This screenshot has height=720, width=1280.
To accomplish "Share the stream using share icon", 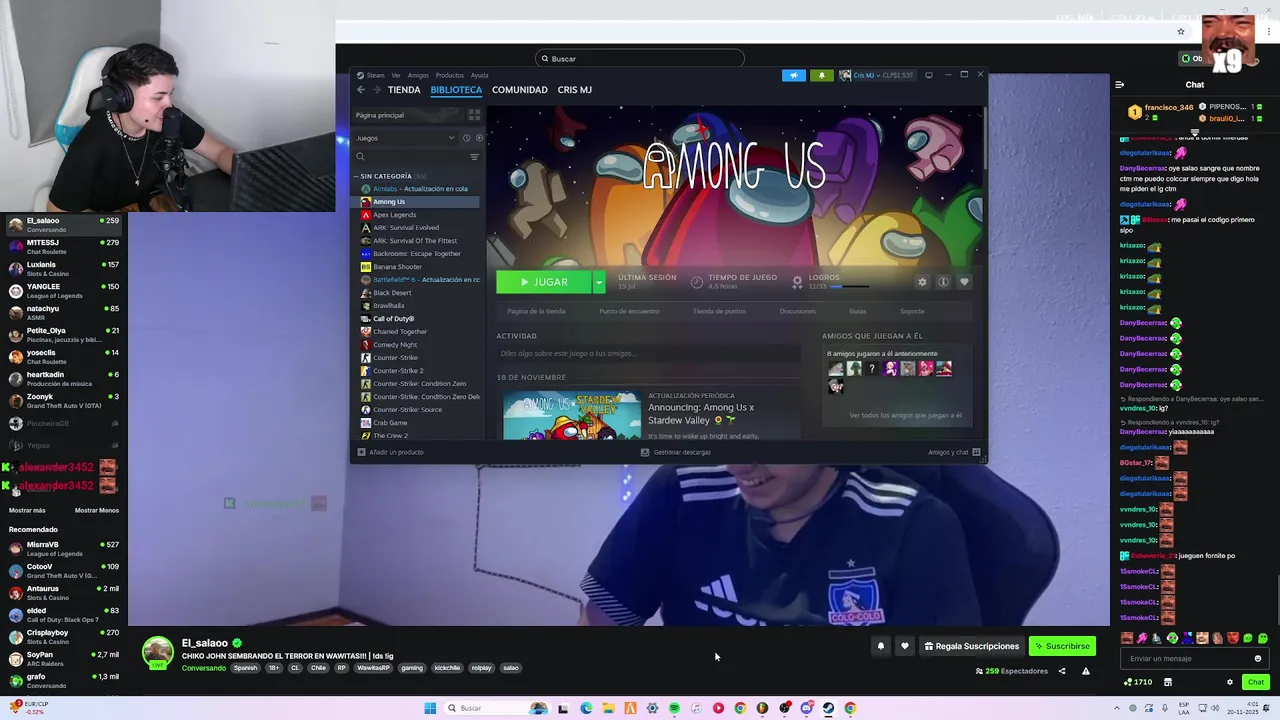I will point(1062,671).
